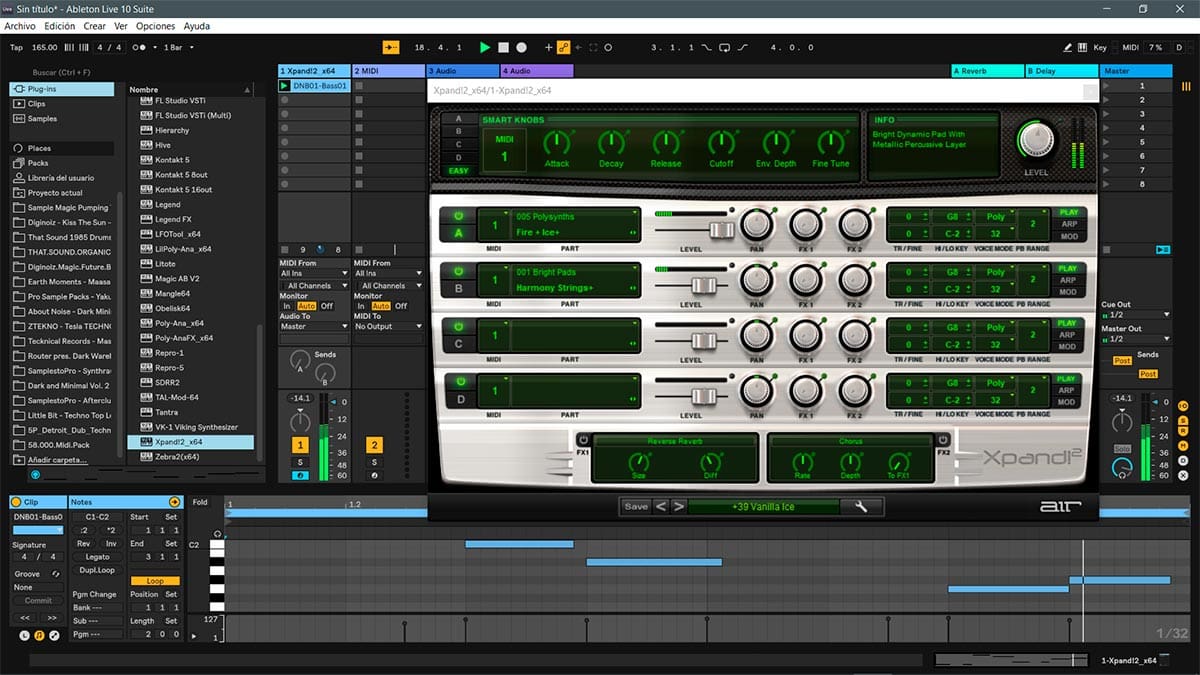
Task: Click the Chorus Rate knob
Action: [x=801, y=463]
